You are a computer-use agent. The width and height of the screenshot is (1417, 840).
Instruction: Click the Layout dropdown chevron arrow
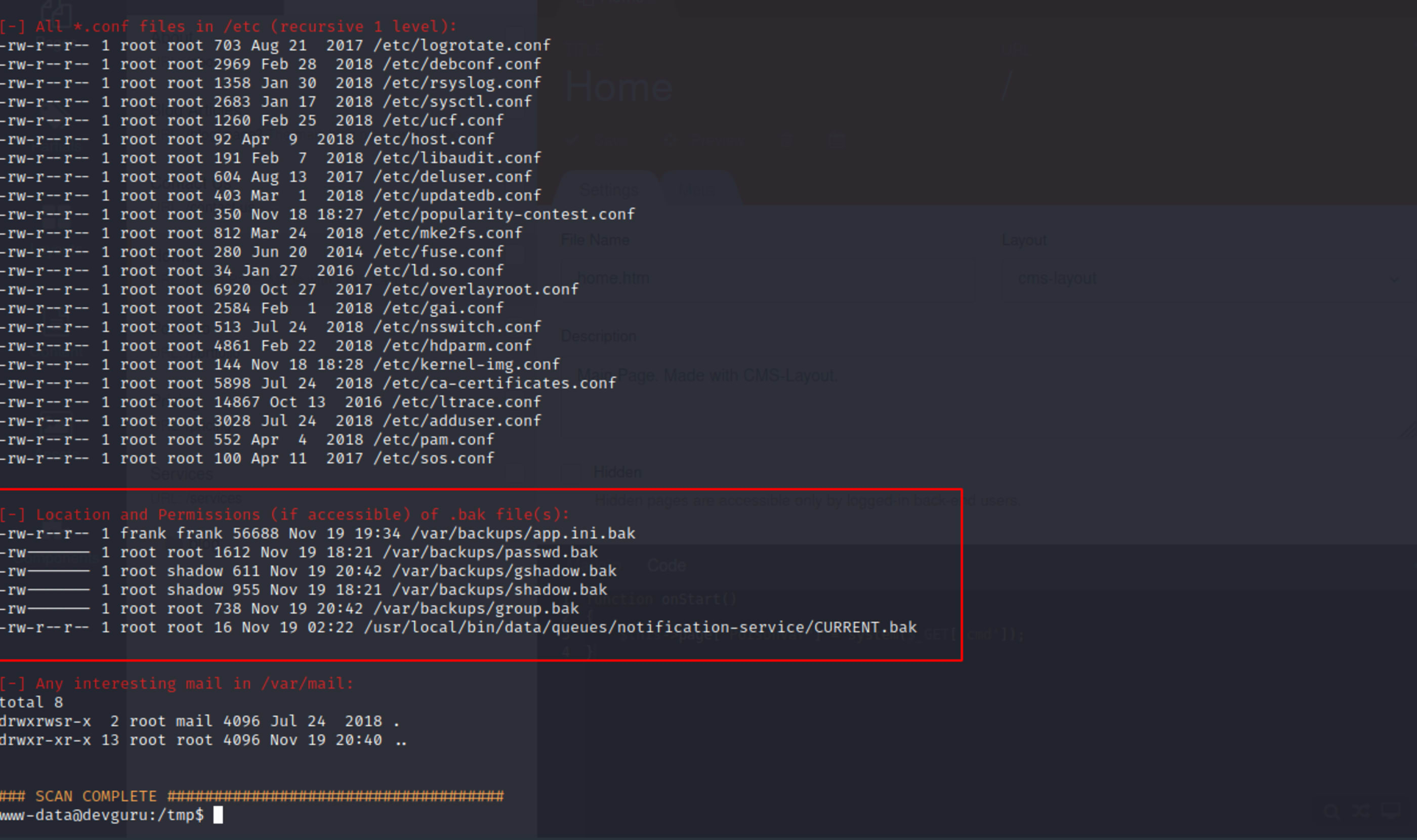point(1394,279)
